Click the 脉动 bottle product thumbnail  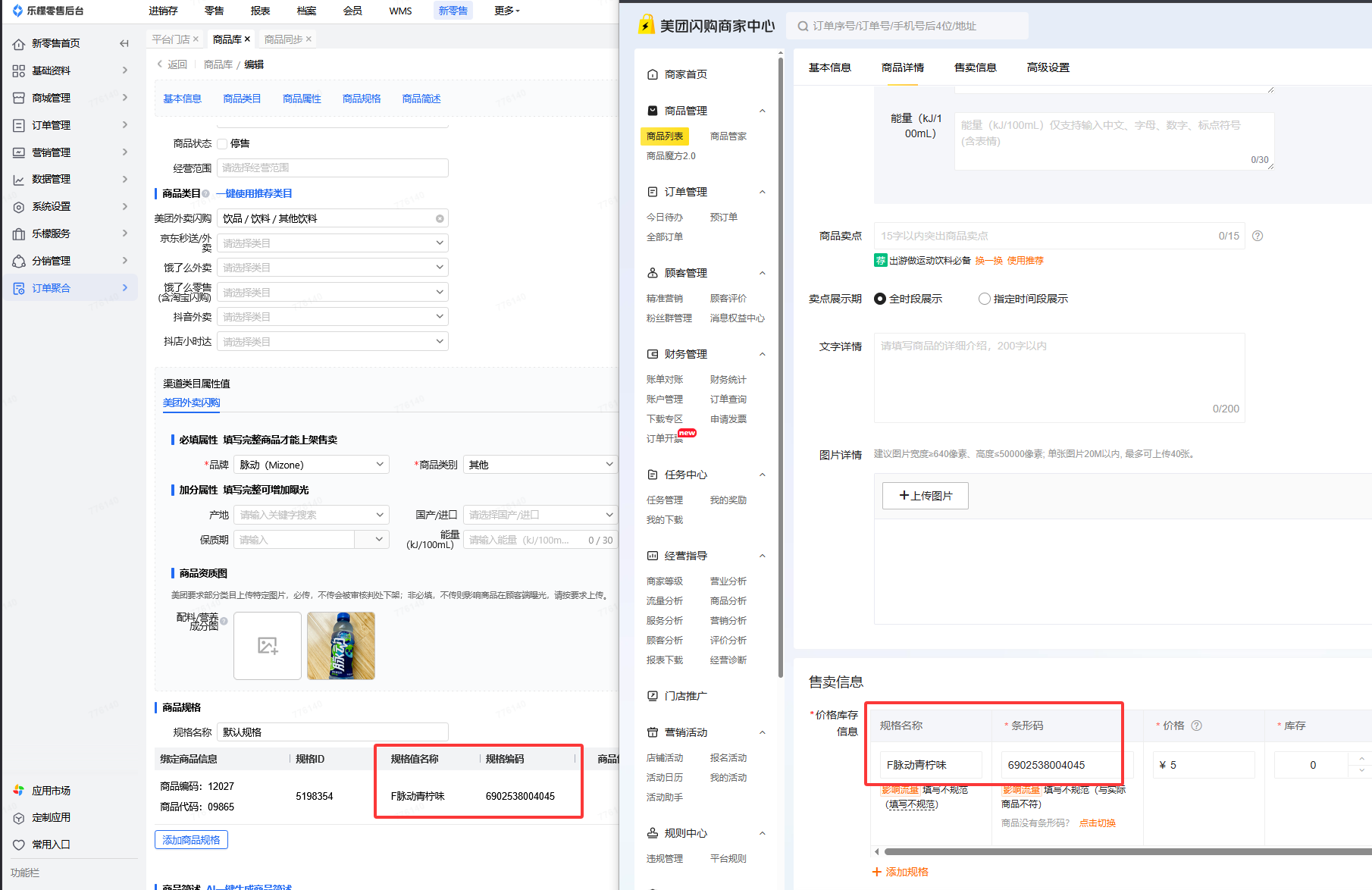coord(341,646)
